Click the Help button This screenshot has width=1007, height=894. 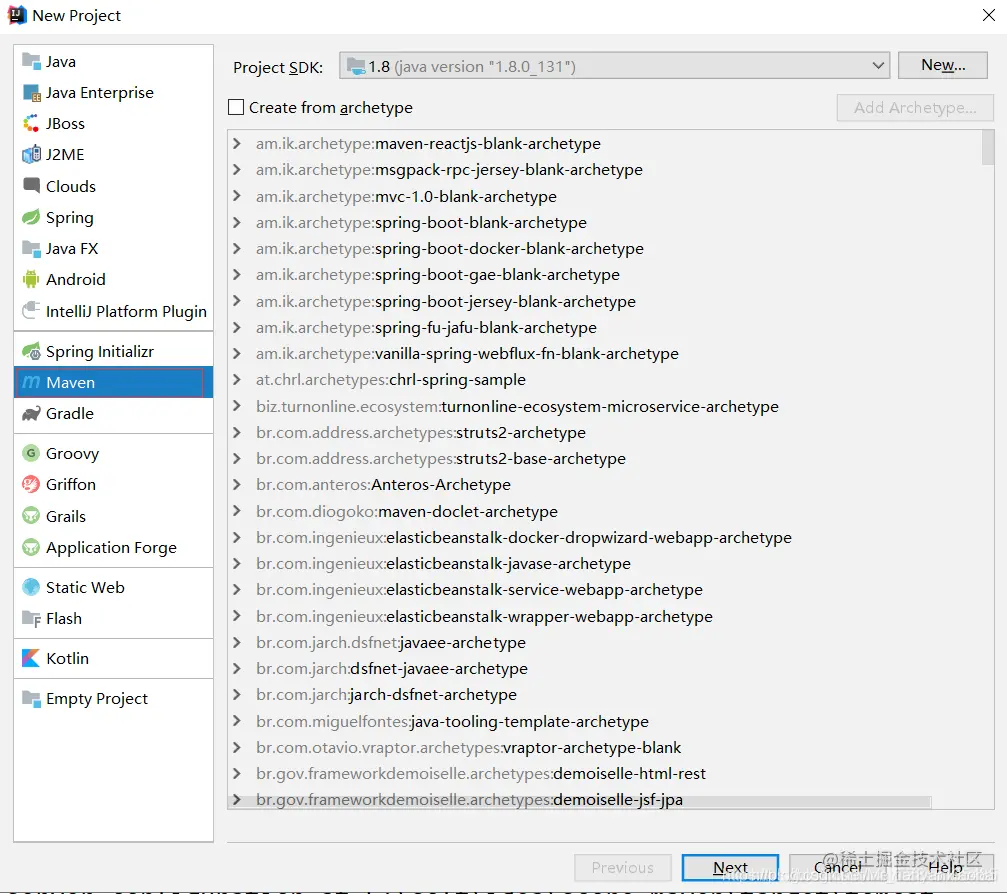point(945,868)
